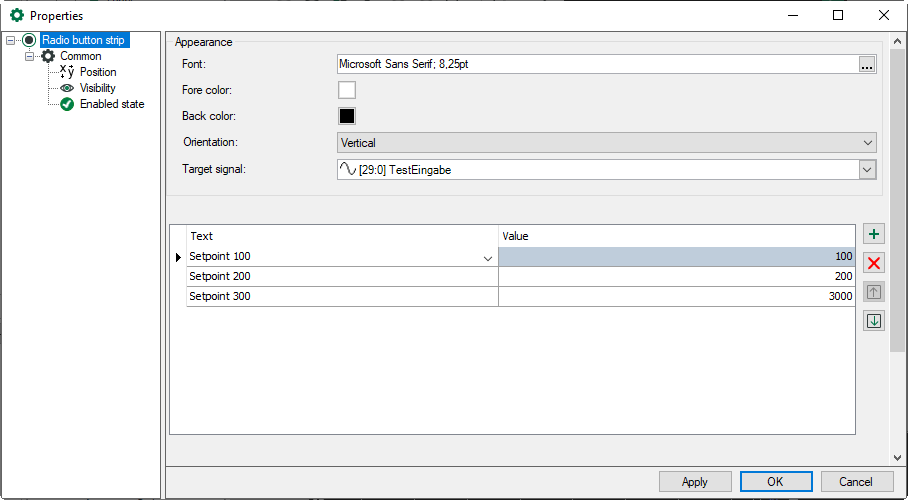
Task: Click the Enabled state green check icon
Action: pyautogui.click(x=67, y=104)
